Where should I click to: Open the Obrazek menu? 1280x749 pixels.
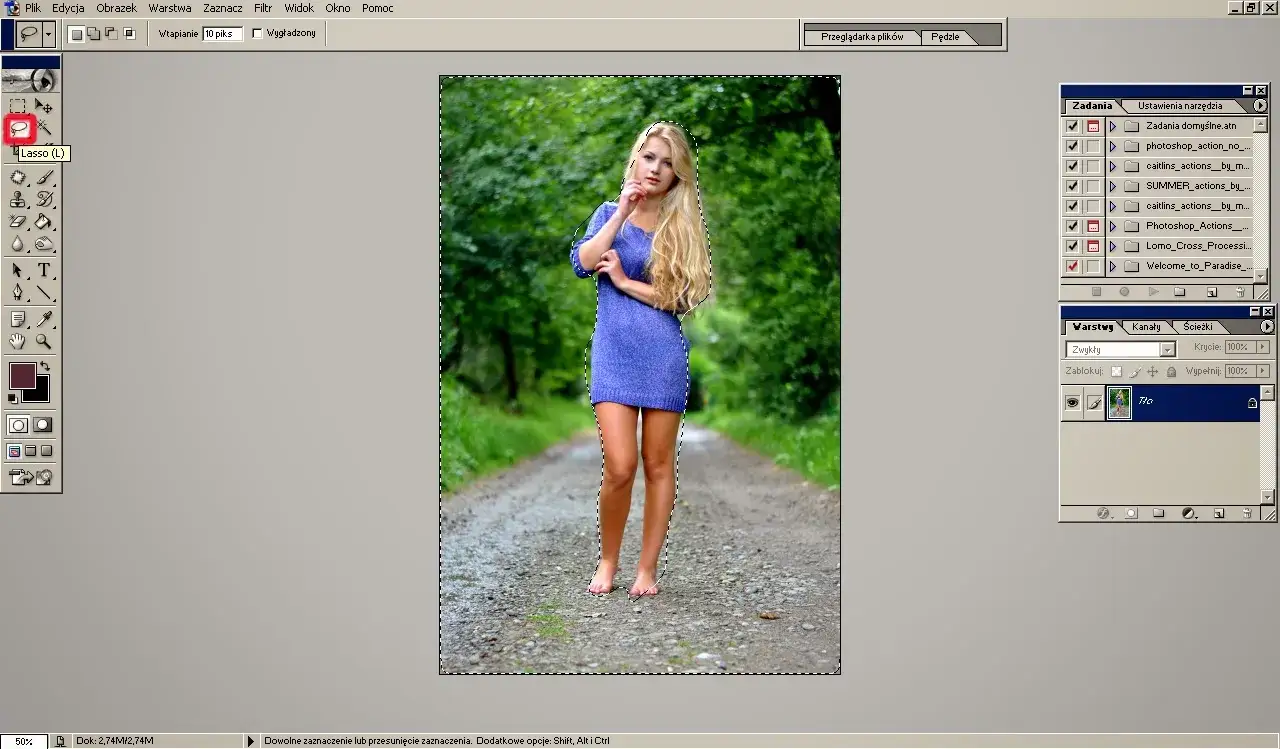click(x=116, y=8)
